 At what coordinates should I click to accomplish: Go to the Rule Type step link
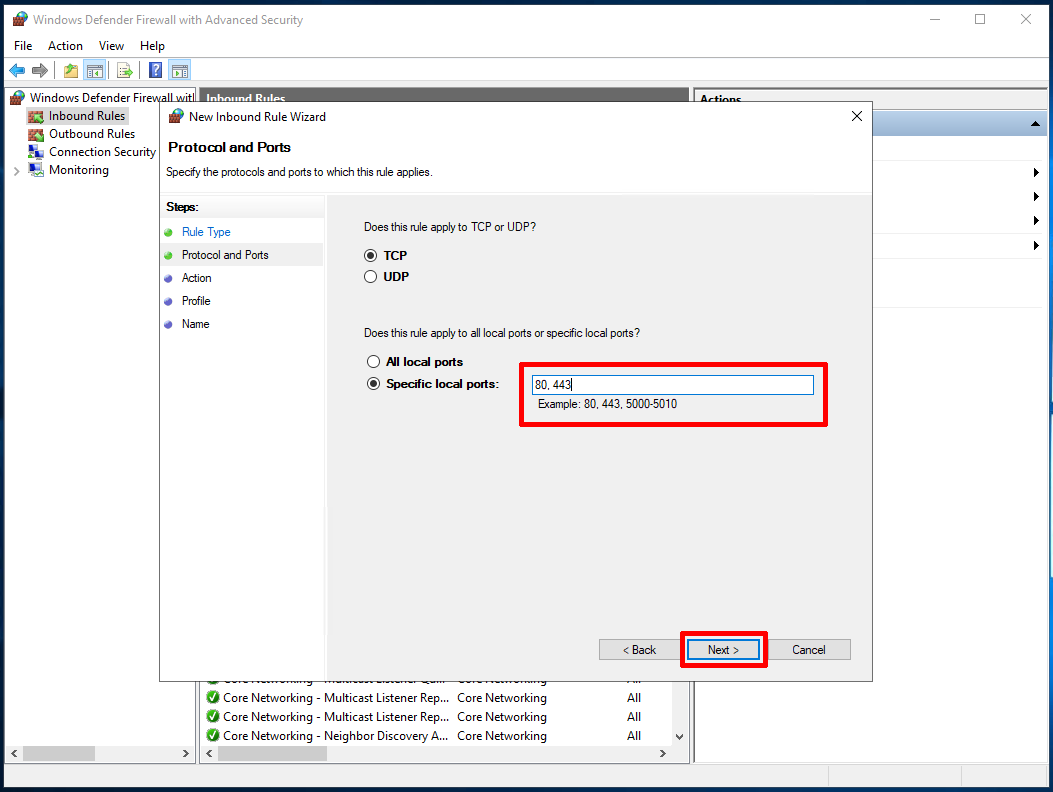[206, 232]
